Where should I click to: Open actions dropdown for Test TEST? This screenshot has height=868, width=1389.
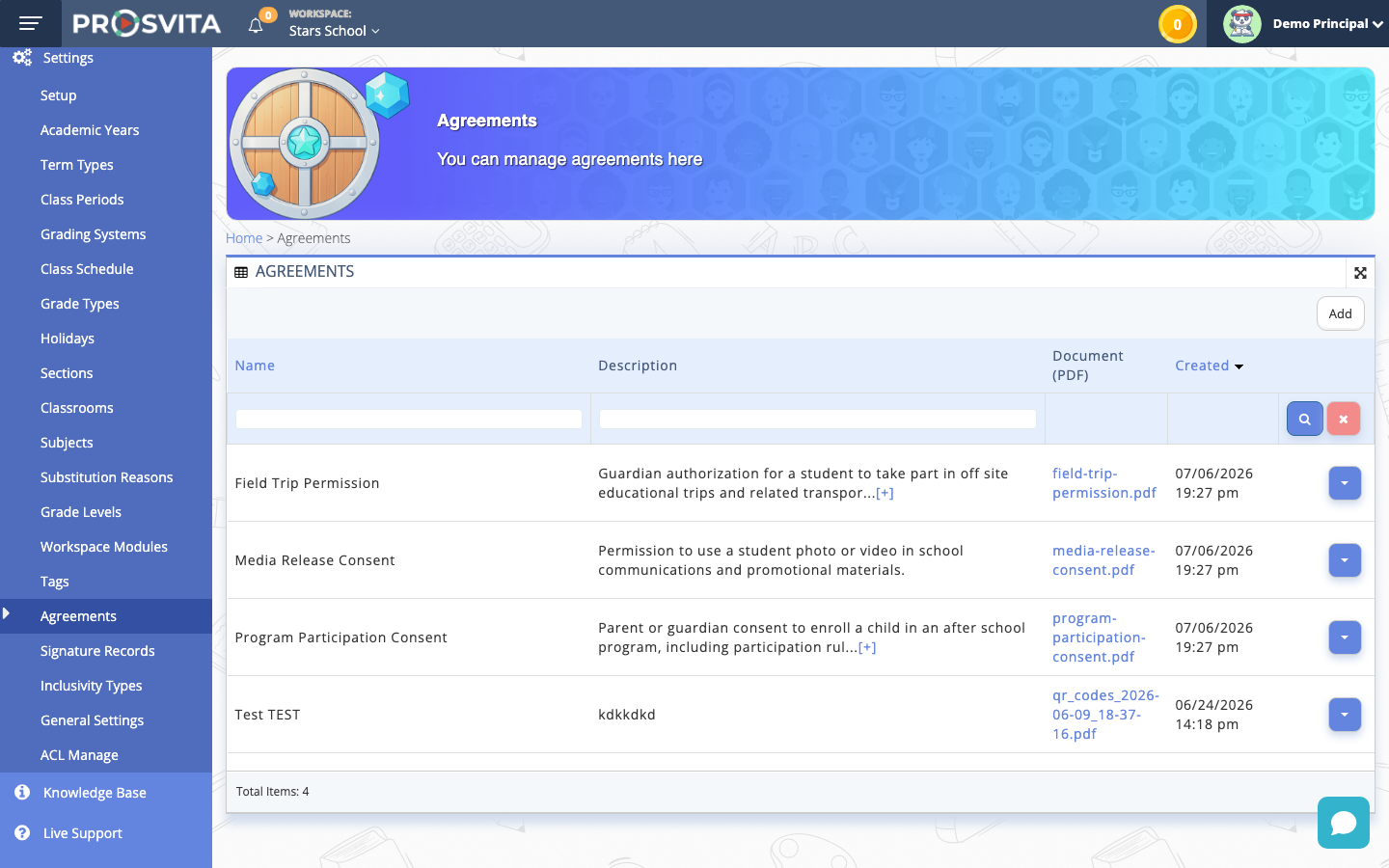click(1345, 715)
